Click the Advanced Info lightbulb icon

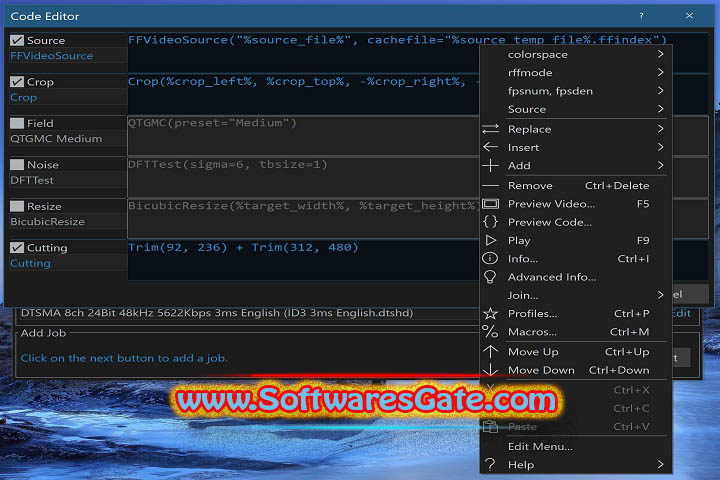[490, 277]
